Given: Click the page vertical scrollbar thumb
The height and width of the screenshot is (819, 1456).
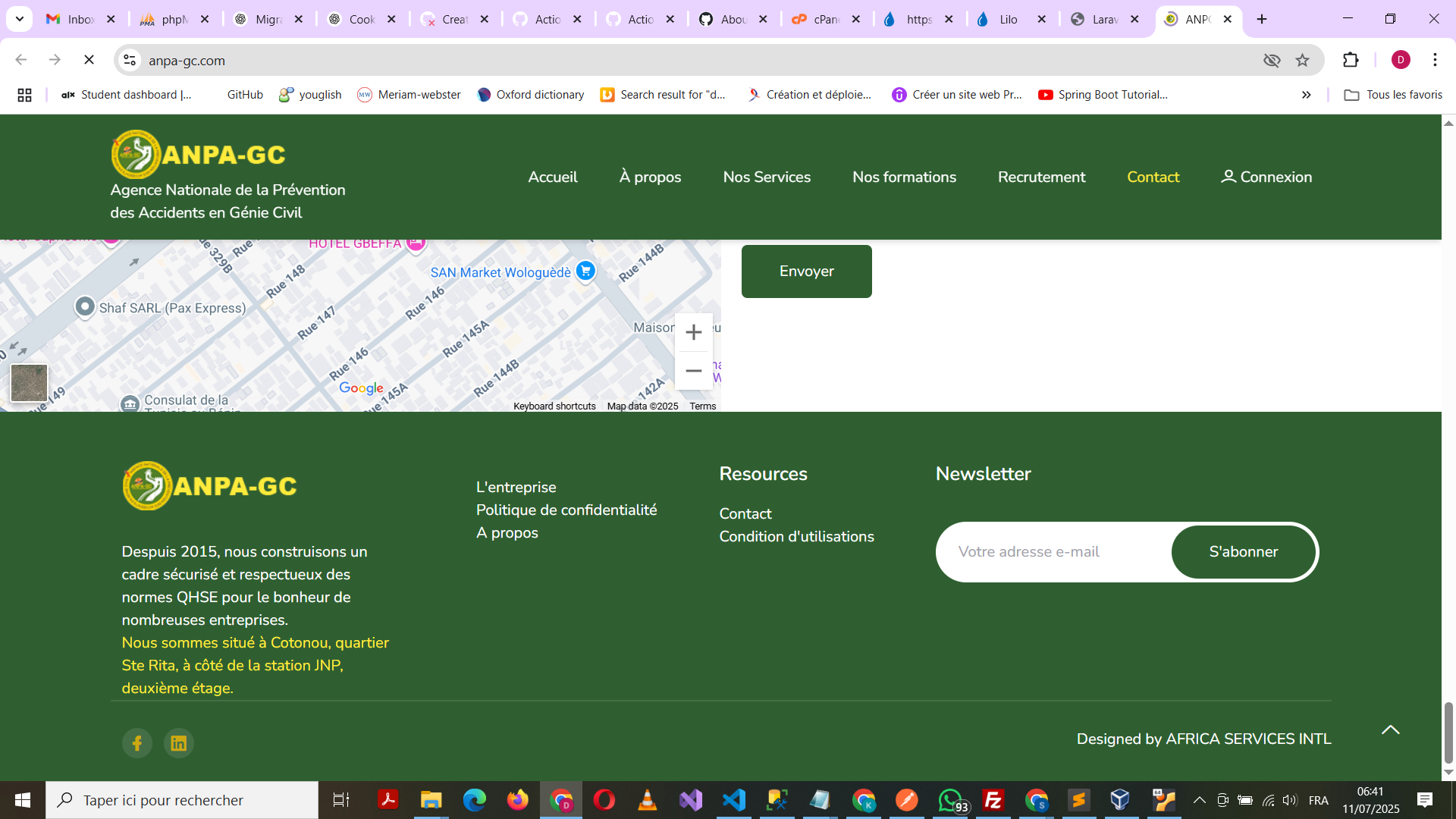Looking at the screenshot, I should tap(1448, 733).
